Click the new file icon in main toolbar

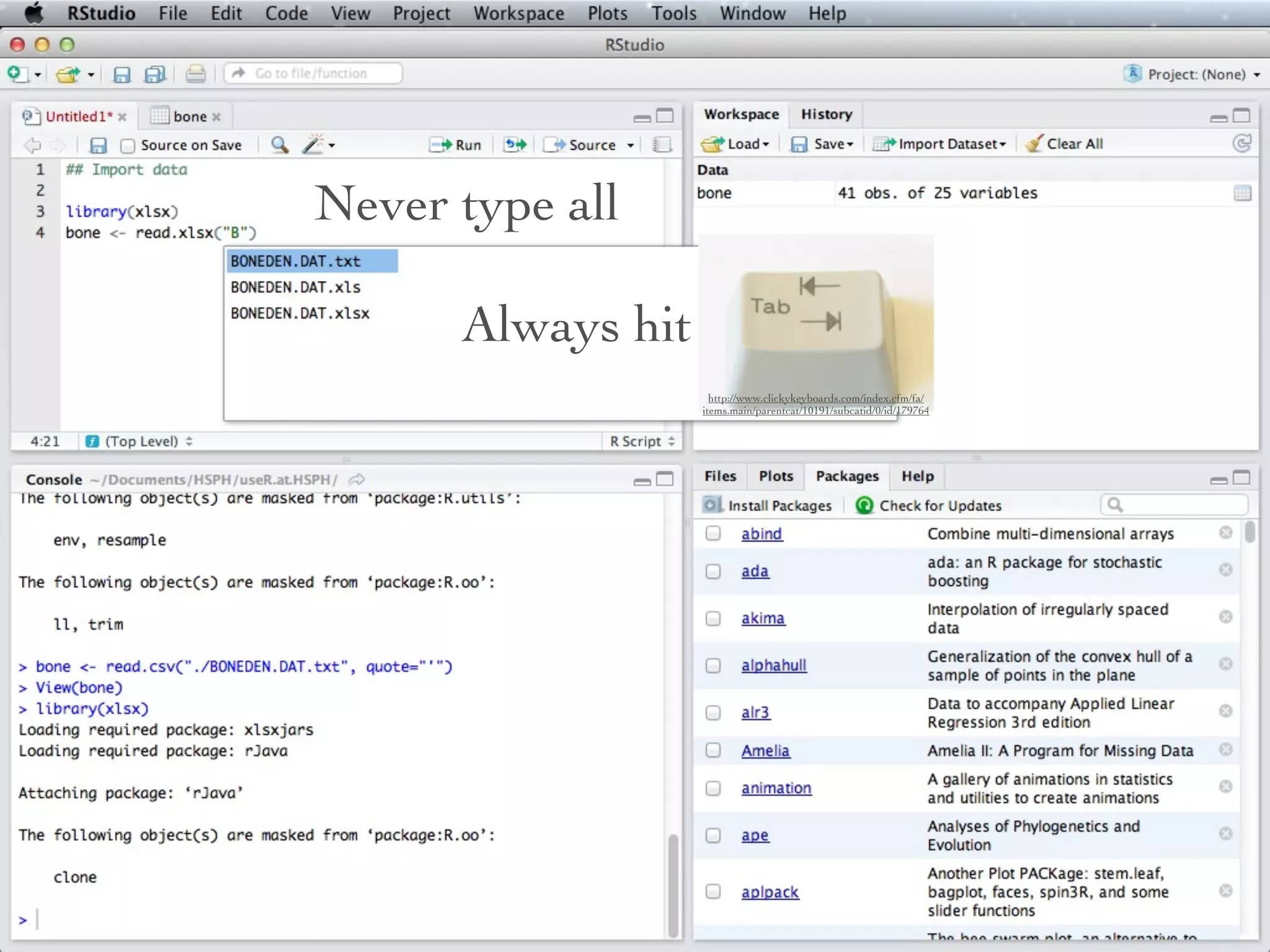(x=17, y=74)
